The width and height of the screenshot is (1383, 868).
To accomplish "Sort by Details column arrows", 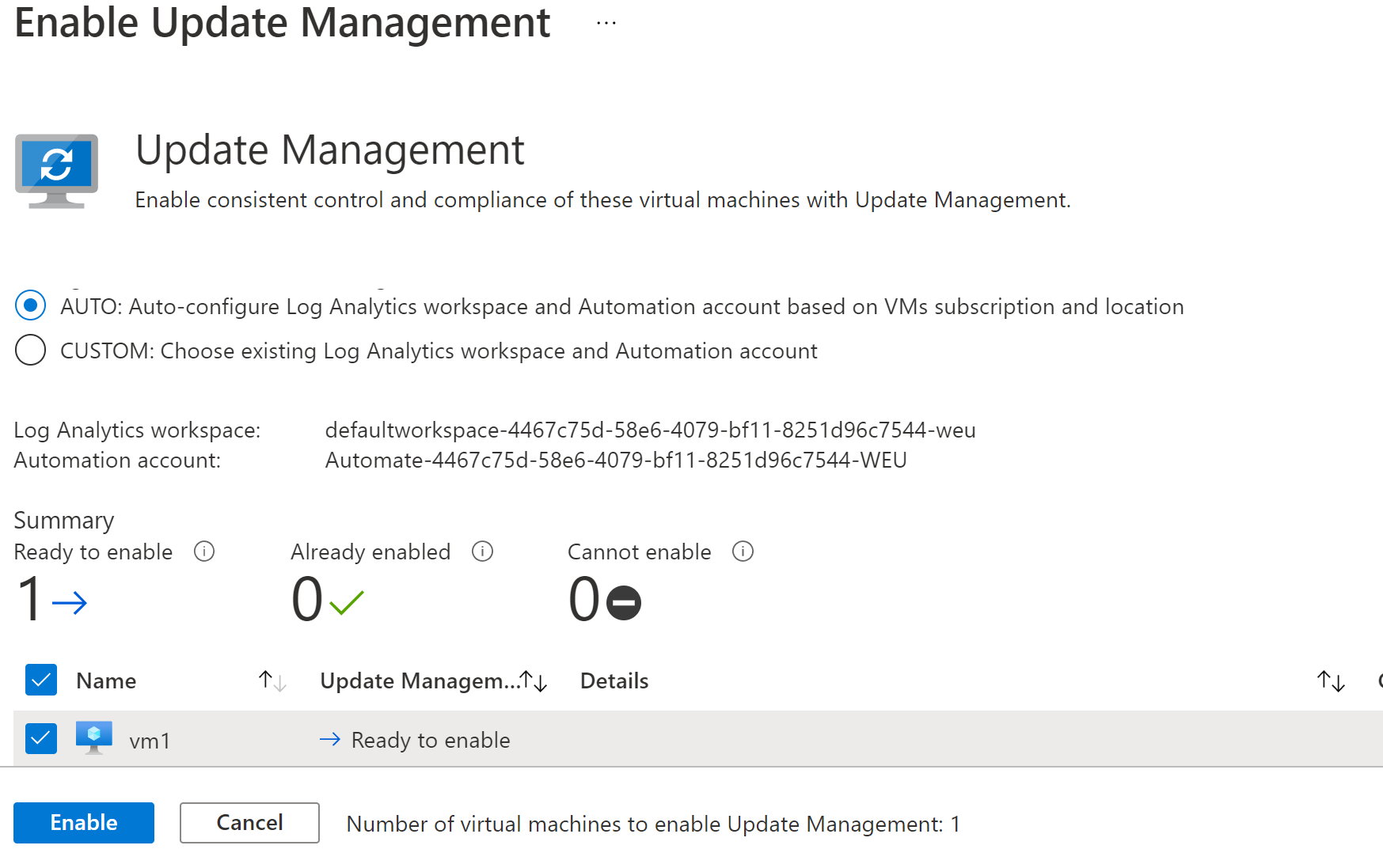I will coord(1331,680).
